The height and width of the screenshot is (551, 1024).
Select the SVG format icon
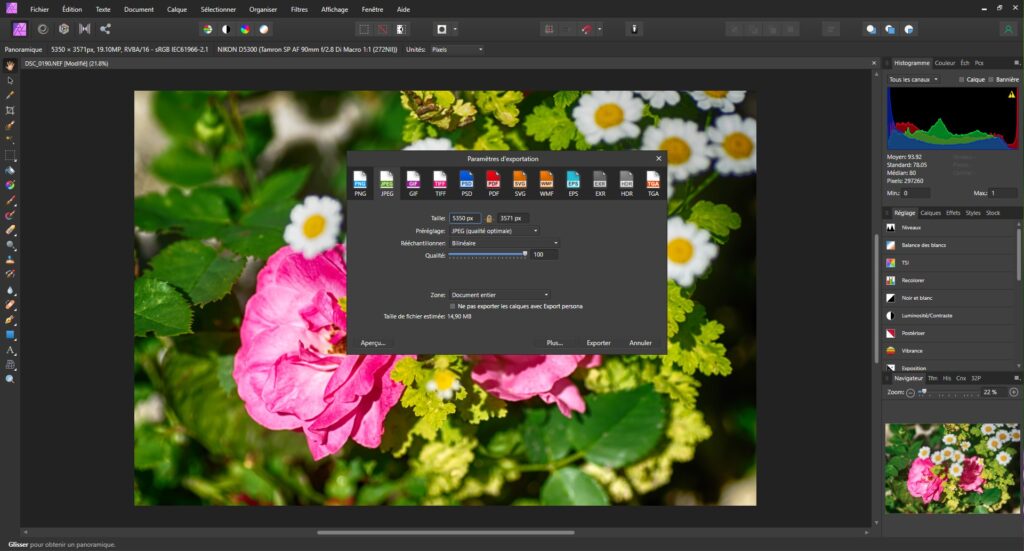pyautogui.click(x=520, y=182)
